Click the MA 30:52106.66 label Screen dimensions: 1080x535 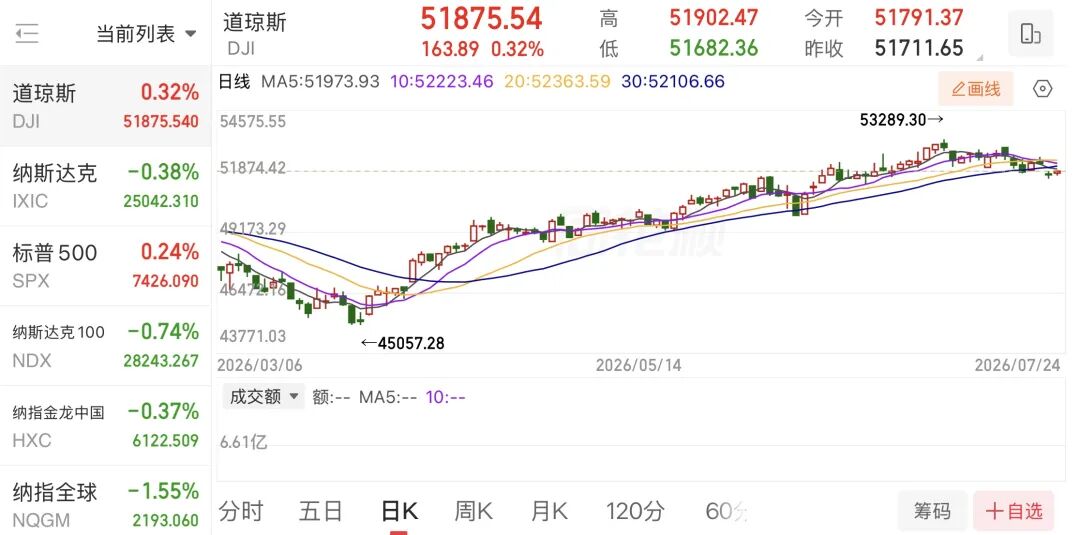(673, 81)
